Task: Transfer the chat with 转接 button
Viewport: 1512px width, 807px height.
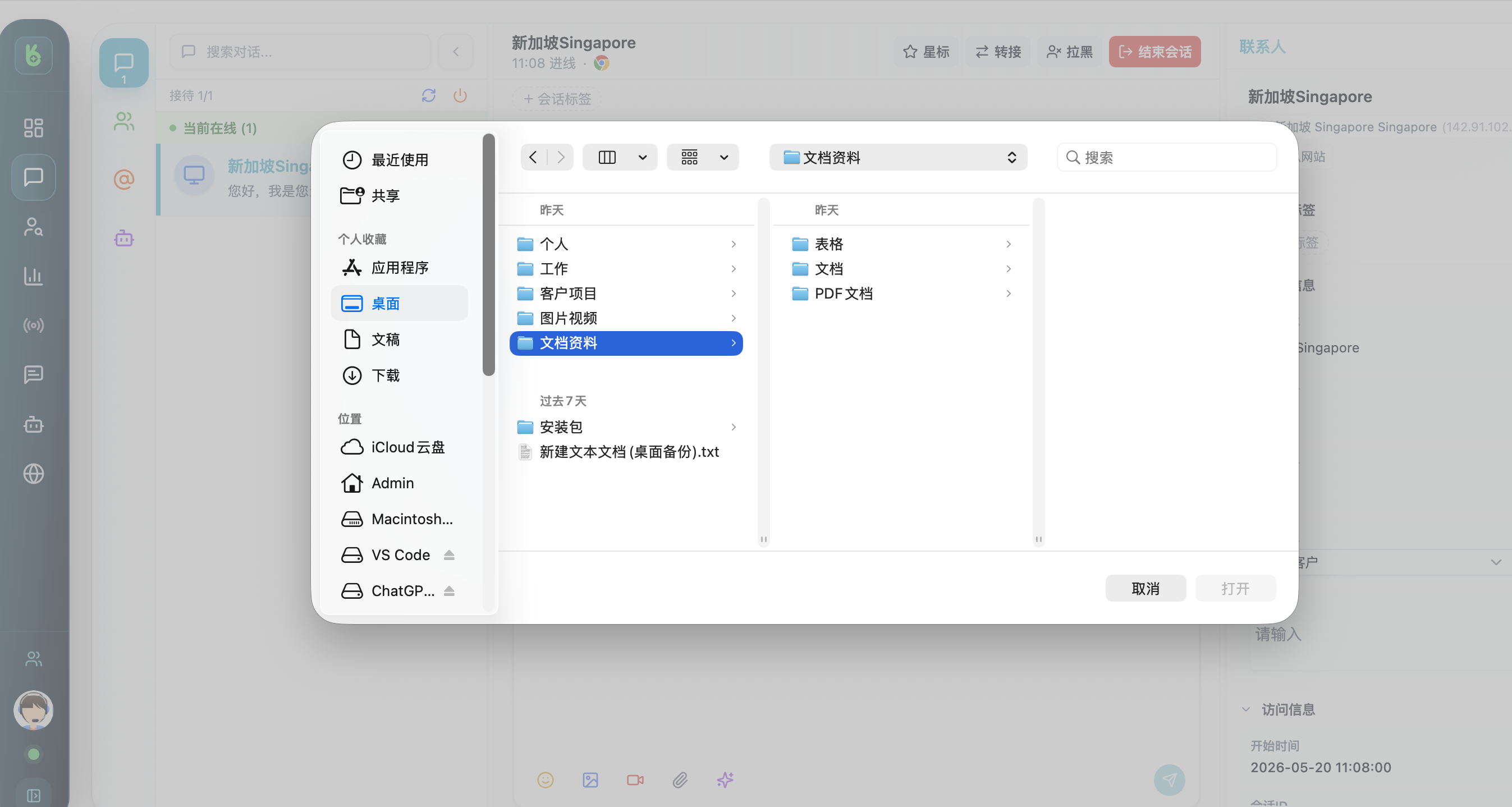Action: 998,52
